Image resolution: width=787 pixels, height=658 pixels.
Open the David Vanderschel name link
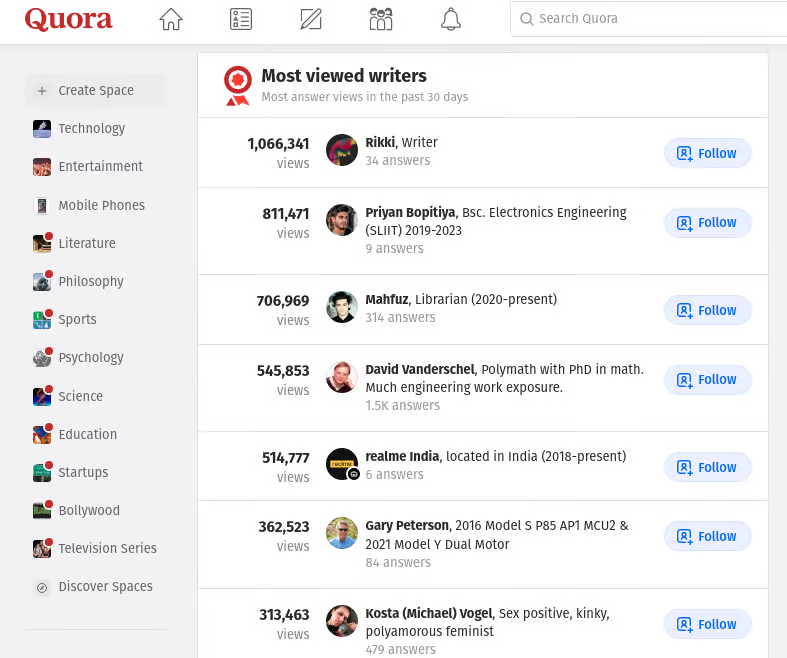[x=420, y=370]
